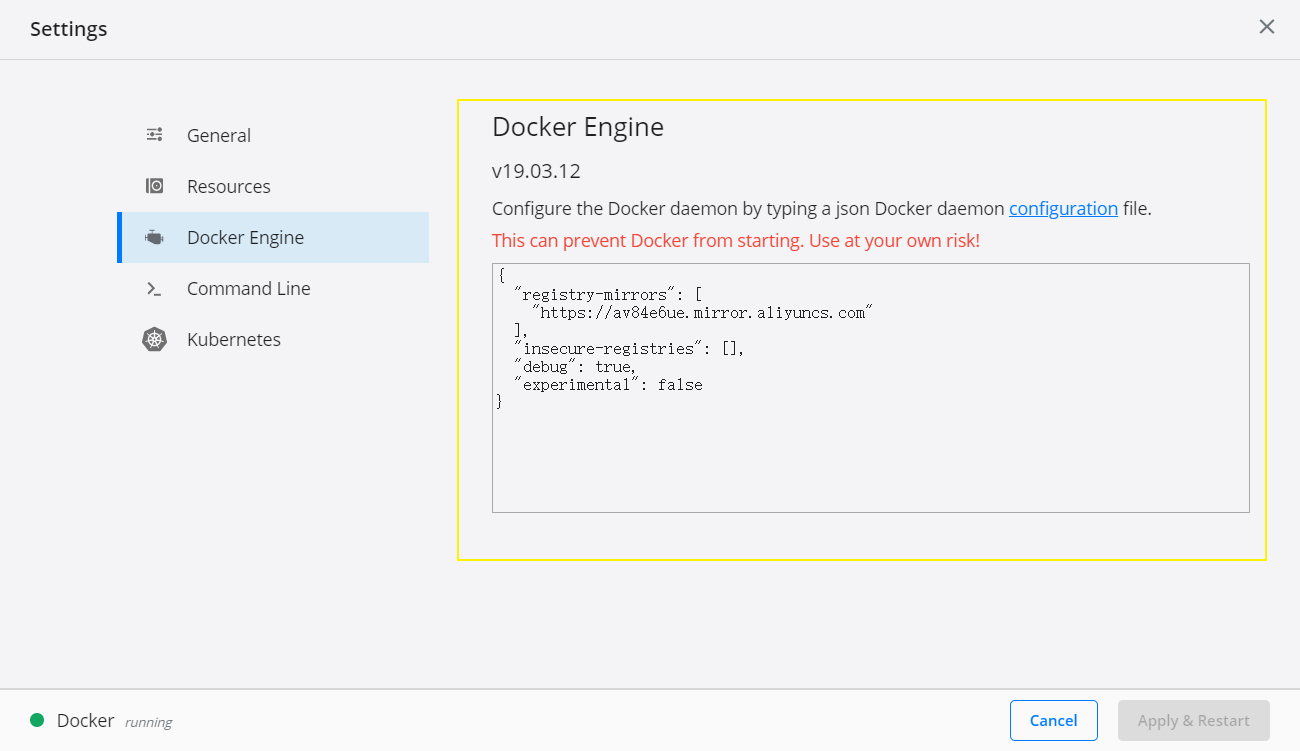Image resolution: width=1300 pixels, height=751 pixels.
Task: Open the General settings section
Action: (219, 136)
